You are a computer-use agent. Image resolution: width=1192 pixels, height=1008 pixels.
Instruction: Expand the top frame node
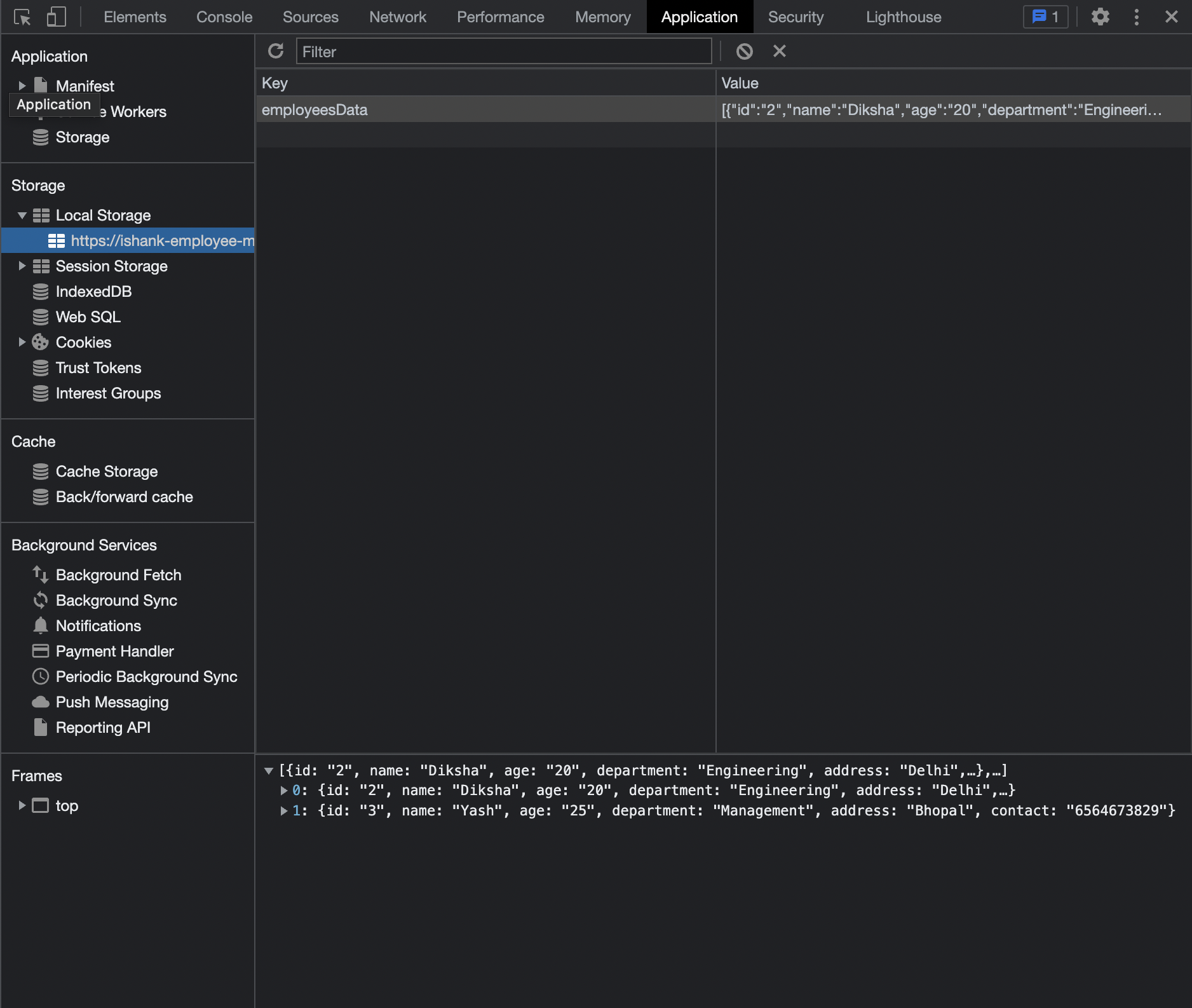(22, 806)
